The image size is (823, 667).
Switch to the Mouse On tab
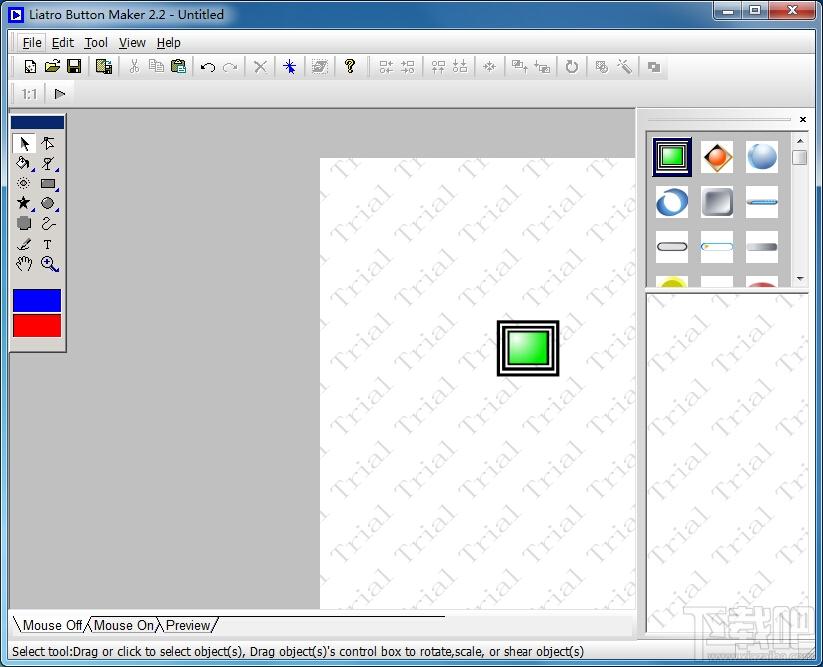click(x=124, y=625)
